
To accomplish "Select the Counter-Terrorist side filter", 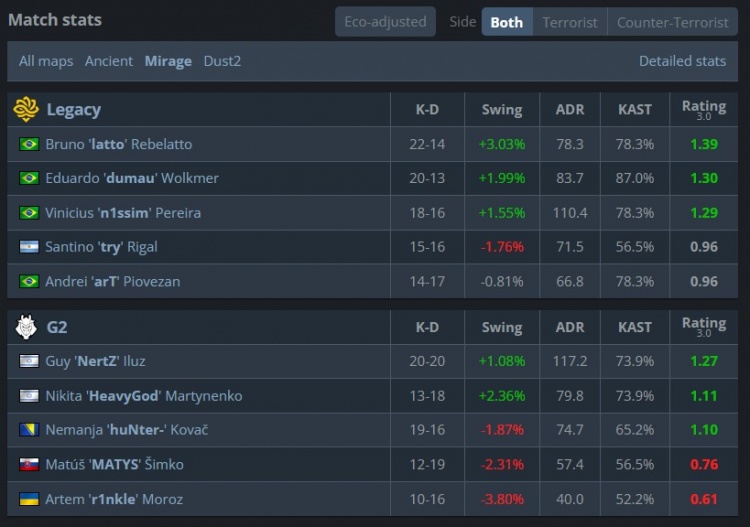I will pyautogui.click(x=673, y=22).
